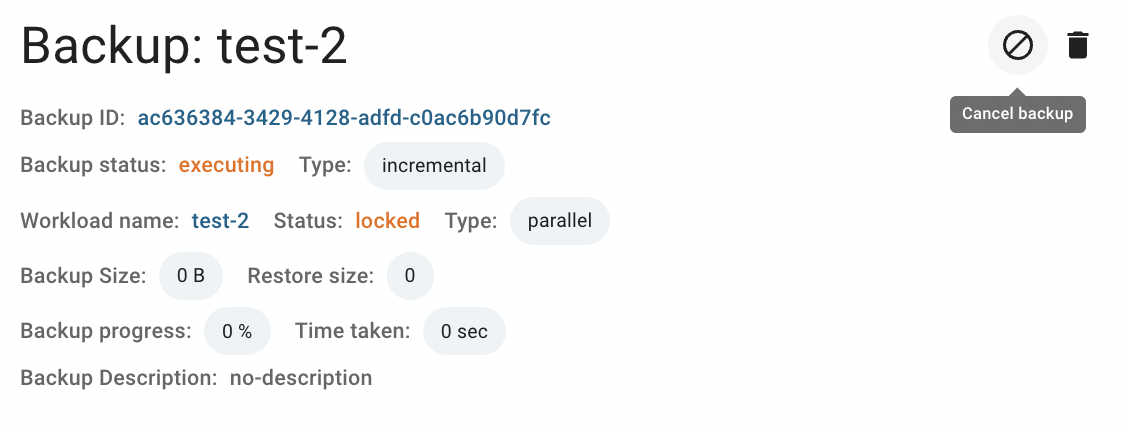1122x430 pixels.
Task: Click the no-description text
Action: (x=301, y=378)
